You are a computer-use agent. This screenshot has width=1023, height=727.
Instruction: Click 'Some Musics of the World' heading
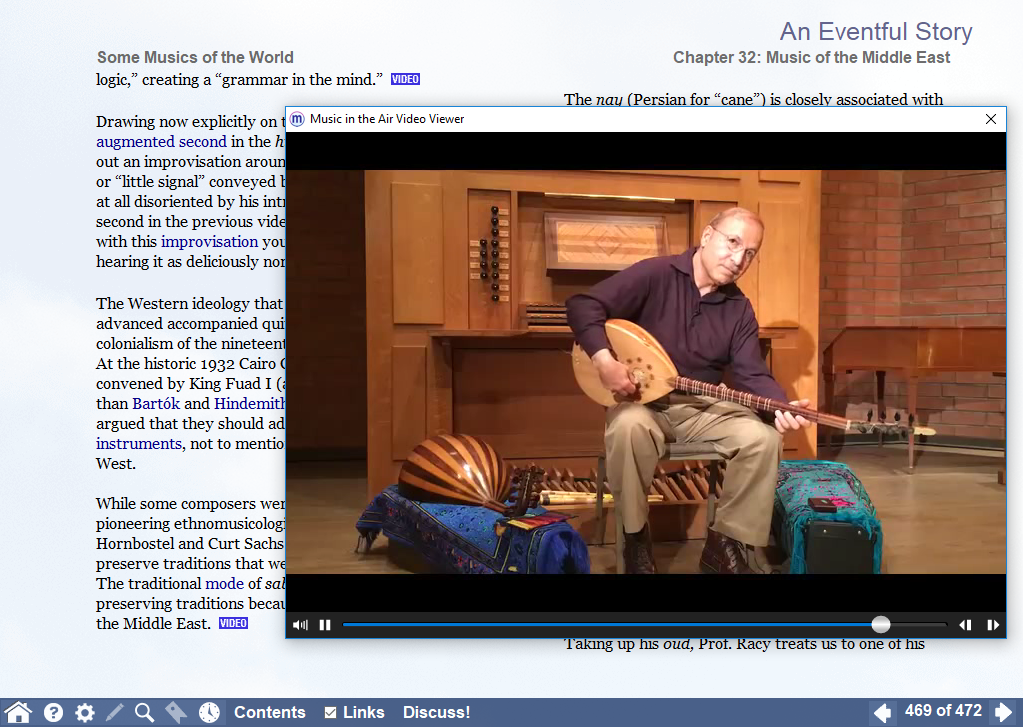pyautogui.click(x=195, y=57)
